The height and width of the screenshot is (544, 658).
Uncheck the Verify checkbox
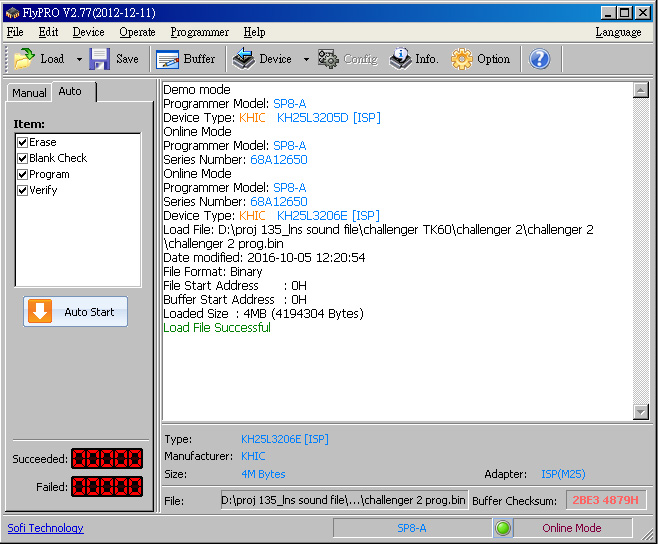point(23,191)
